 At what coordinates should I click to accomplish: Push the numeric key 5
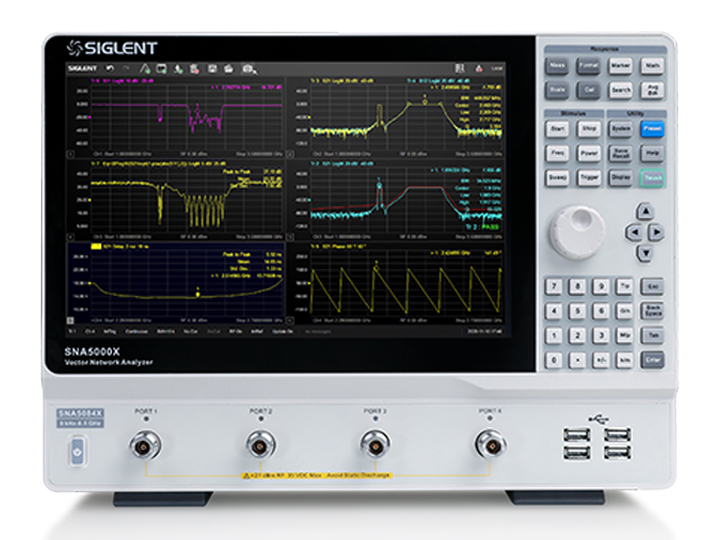click(x=577, y=311)
